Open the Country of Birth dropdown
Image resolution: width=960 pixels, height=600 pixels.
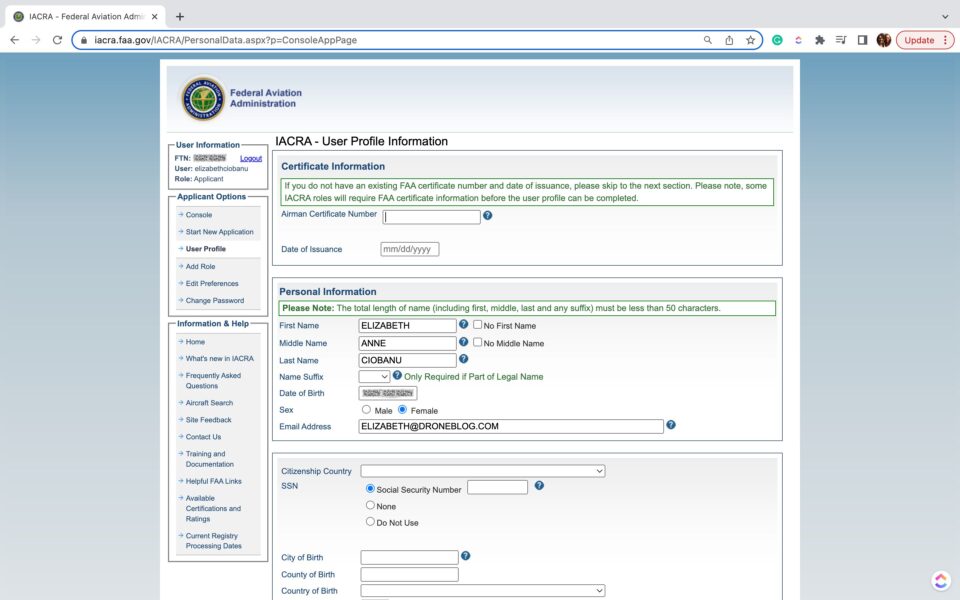point(482,590)
